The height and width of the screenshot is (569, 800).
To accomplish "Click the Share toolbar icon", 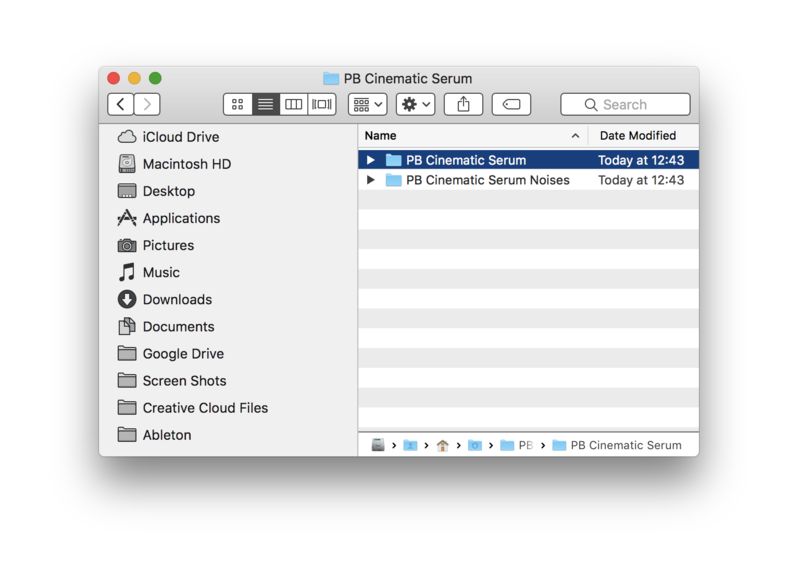I will [463, 104].
